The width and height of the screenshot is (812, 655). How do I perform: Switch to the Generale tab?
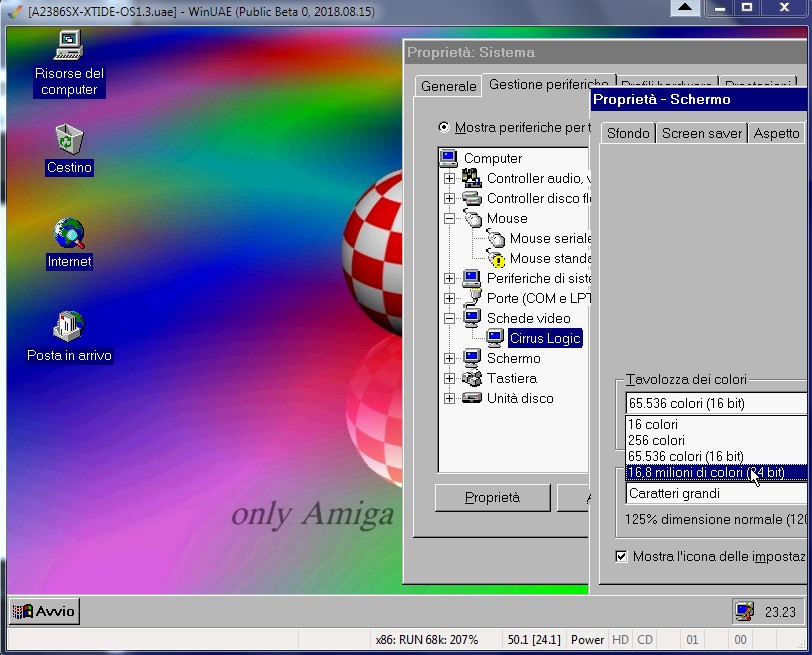[x=448, y=86]
